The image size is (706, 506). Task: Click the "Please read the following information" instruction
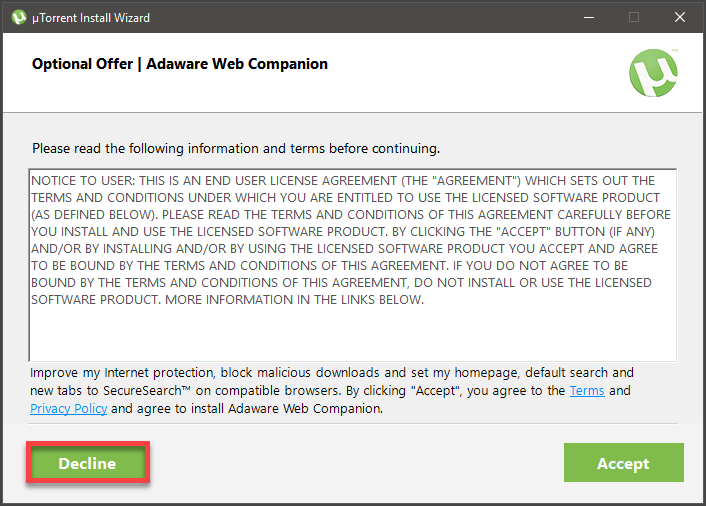click(x=235, y=148)
